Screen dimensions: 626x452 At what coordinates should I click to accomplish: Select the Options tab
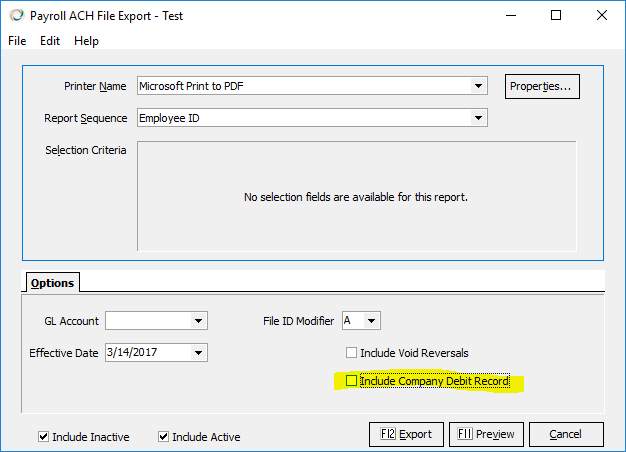(x=52, y=283)
